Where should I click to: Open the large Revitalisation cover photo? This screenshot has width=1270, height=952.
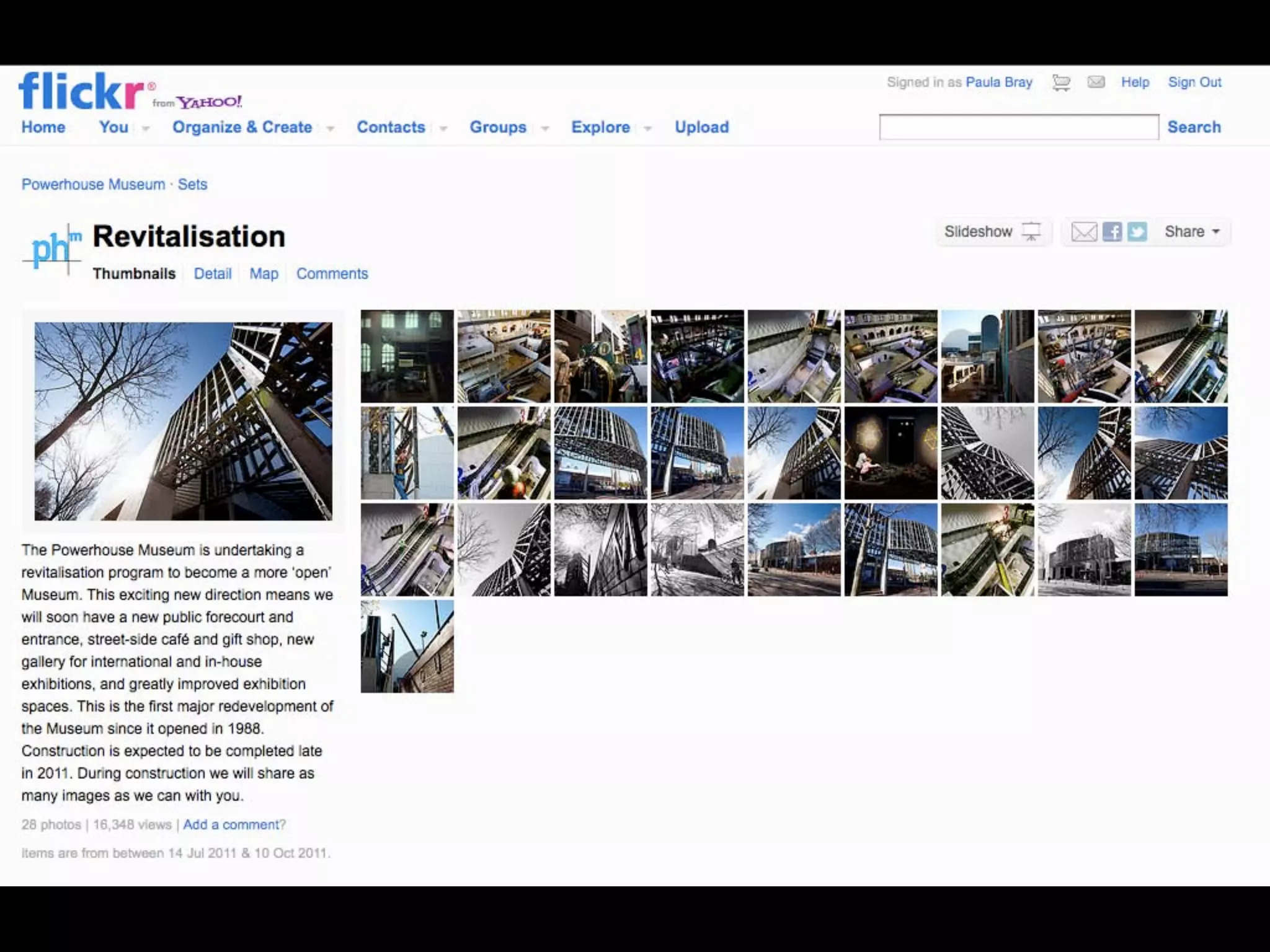click(x=183, y=421)
